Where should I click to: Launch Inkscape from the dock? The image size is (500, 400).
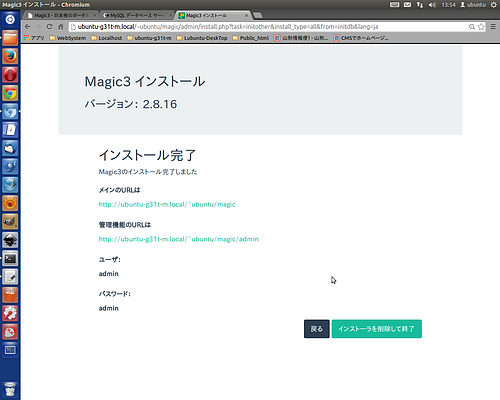pos(10,240)
